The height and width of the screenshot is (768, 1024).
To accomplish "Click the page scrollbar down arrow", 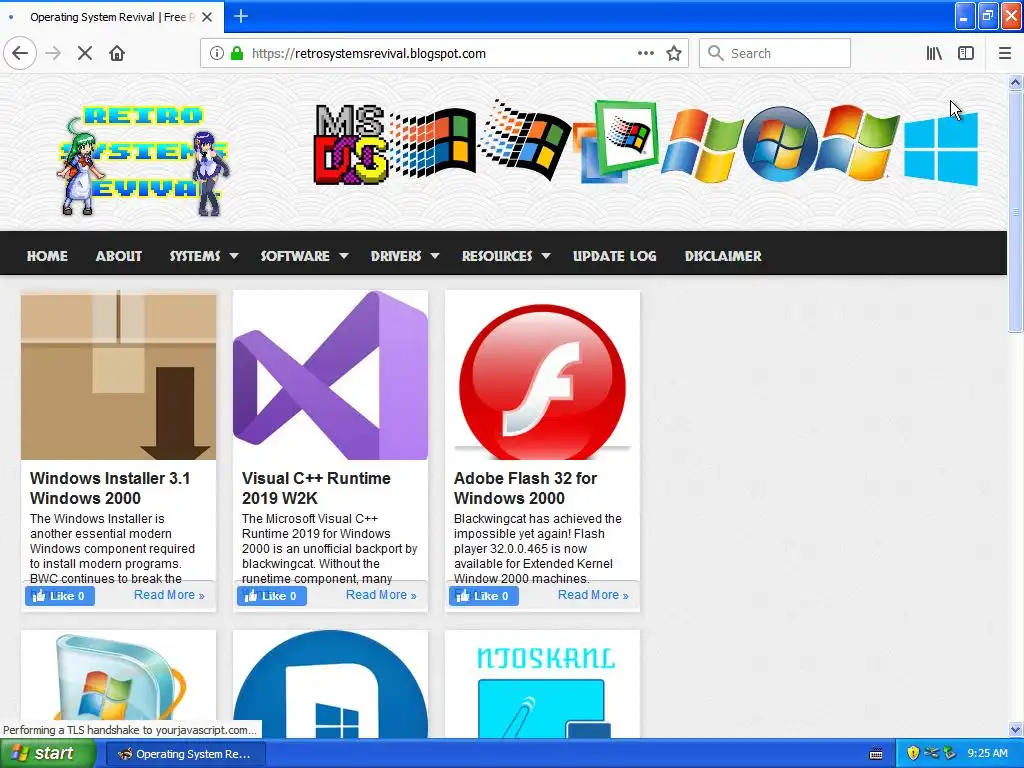I will pyautogui.click(x=1015, y=729).
